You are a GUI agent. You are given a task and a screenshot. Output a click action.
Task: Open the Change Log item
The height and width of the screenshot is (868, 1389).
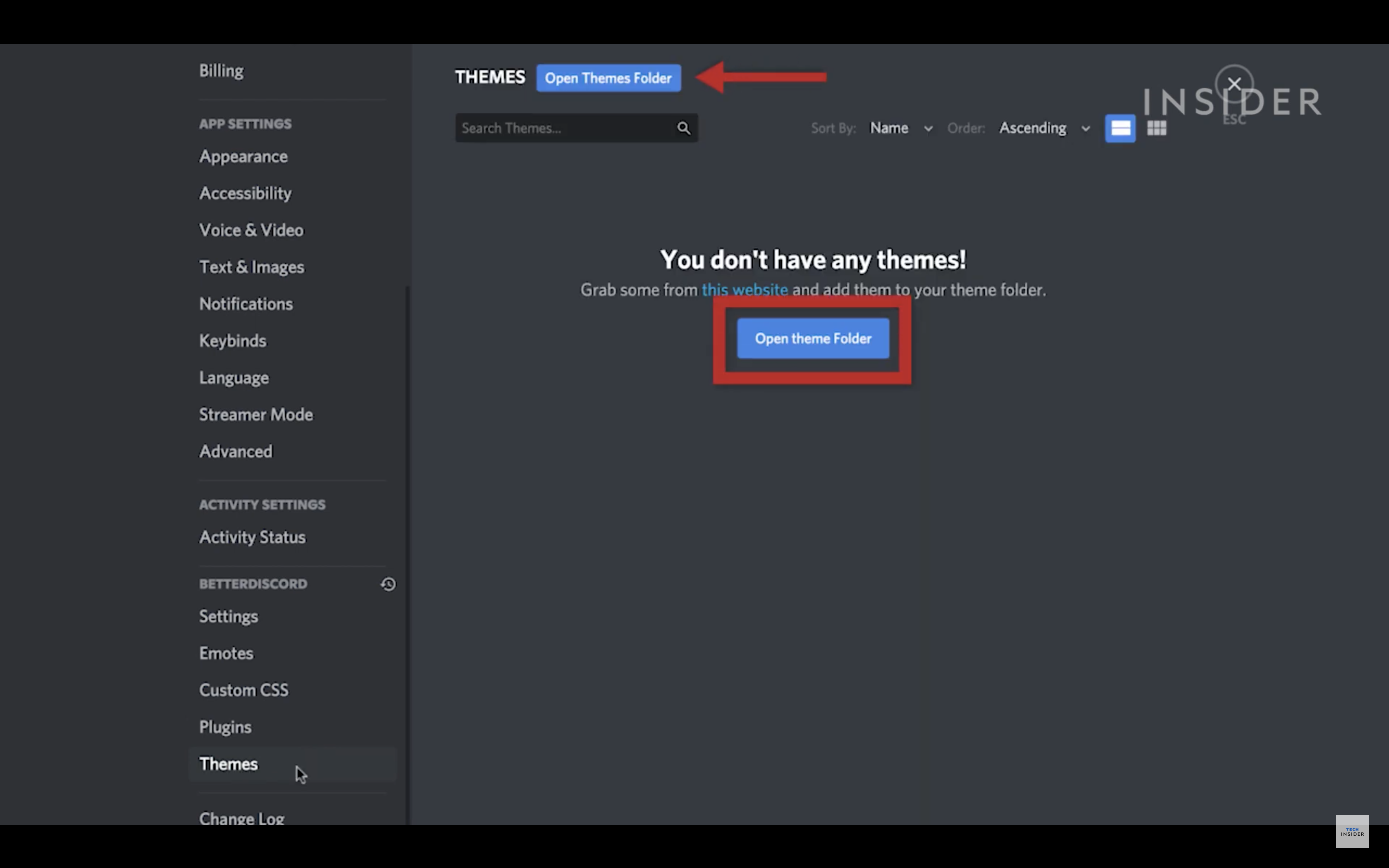[242, 819]
